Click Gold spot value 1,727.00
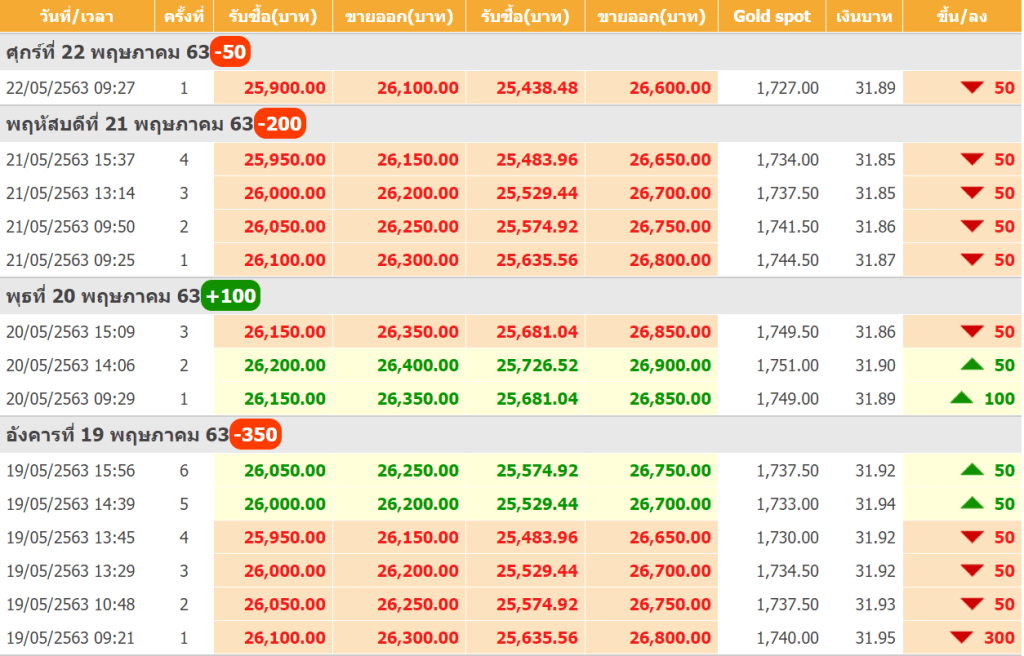This screenshot has height=656, width=1024. [x=787, y=88]
